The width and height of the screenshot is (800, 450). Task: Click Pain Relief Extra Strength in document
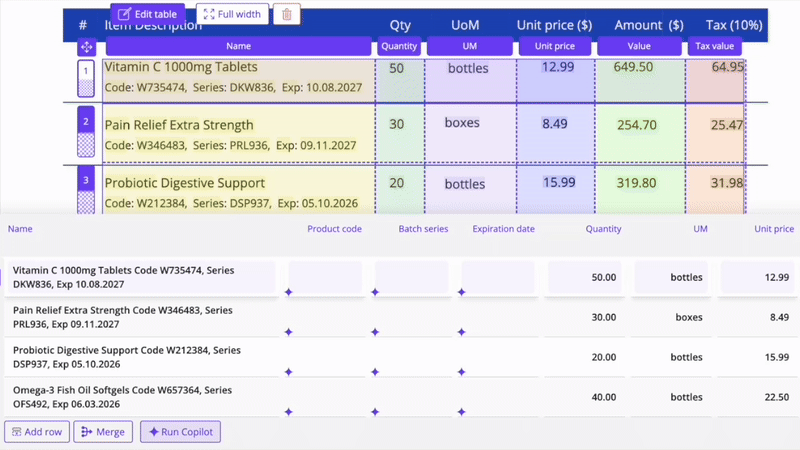click(x=179, y=125)
